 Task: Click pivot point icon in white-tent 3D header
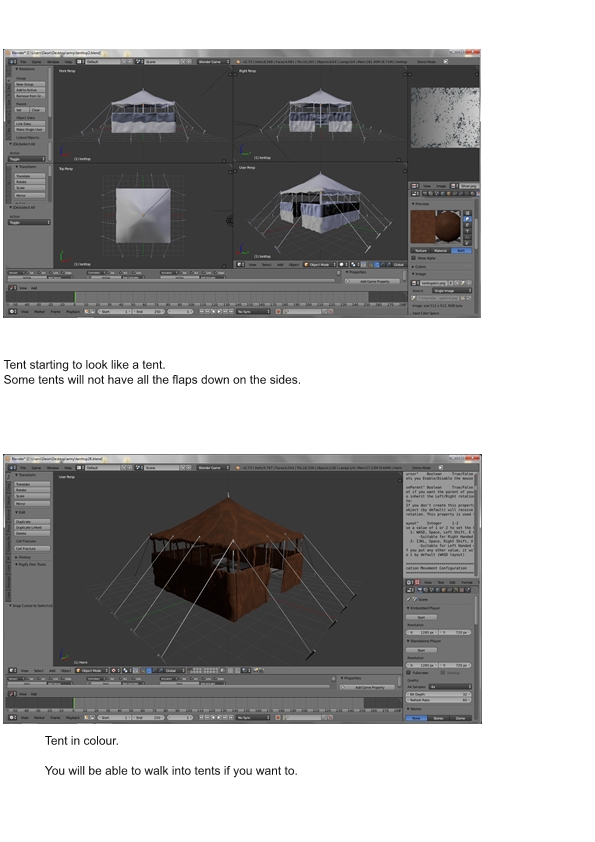pyautogui.click(x=354, y=264)
